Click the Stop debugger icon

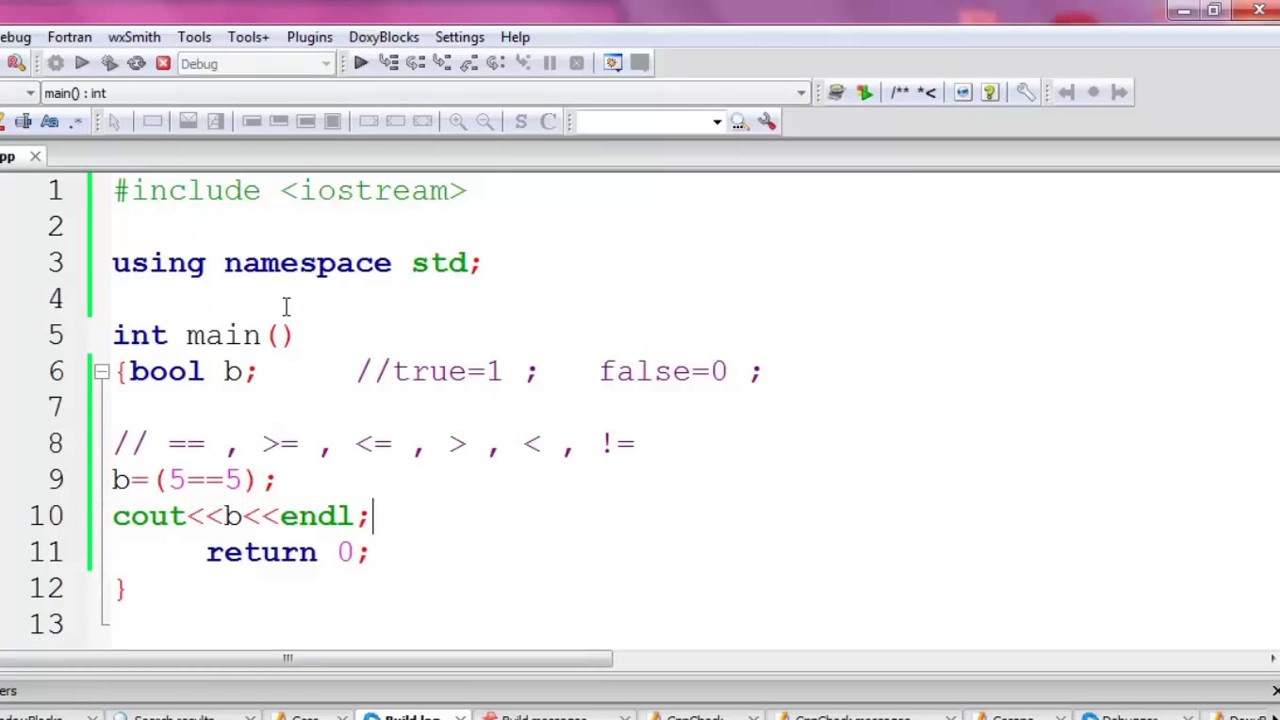point(576,63)
